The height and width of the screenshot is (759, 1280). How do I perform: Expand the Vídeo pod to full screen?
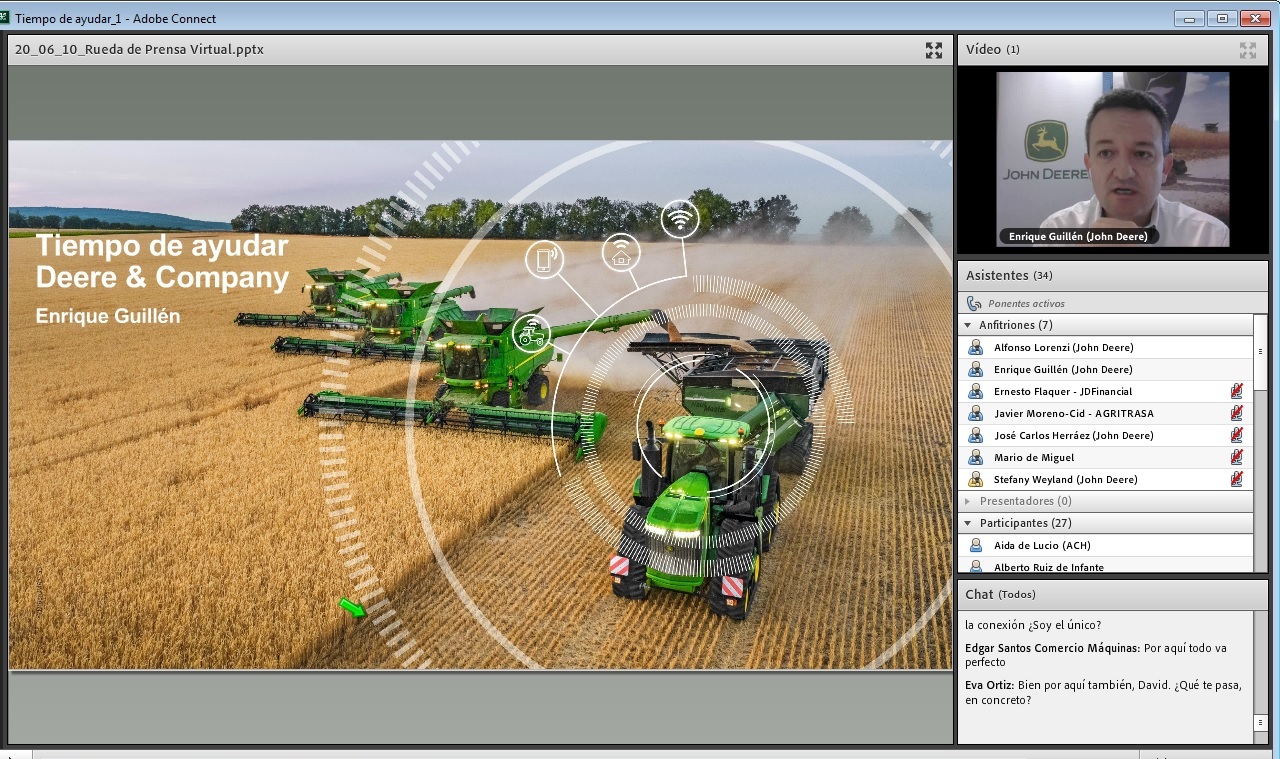point(1248,50)
